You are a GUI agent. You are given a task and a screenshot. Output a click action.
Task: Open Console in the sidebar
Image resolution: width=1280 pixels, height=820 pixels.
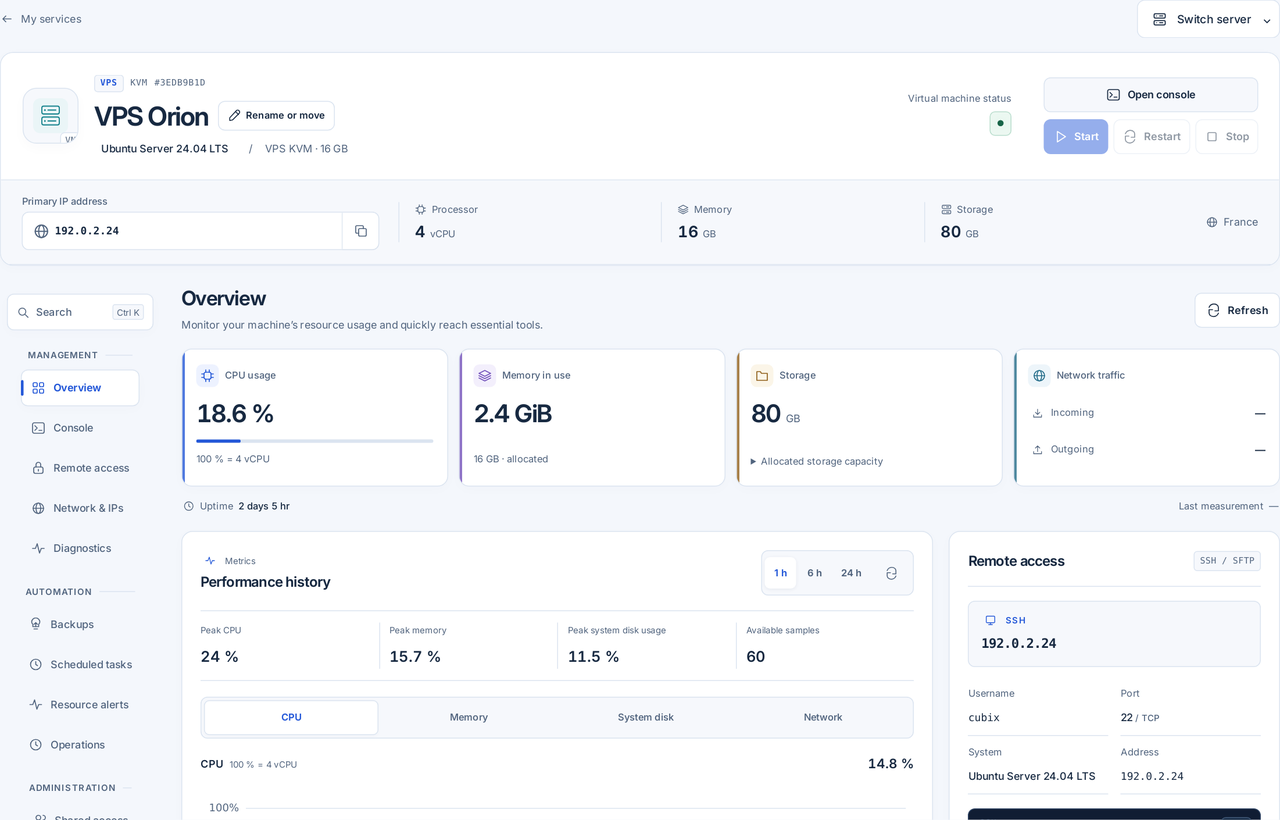pyautogui.click(x=80, y=428)
